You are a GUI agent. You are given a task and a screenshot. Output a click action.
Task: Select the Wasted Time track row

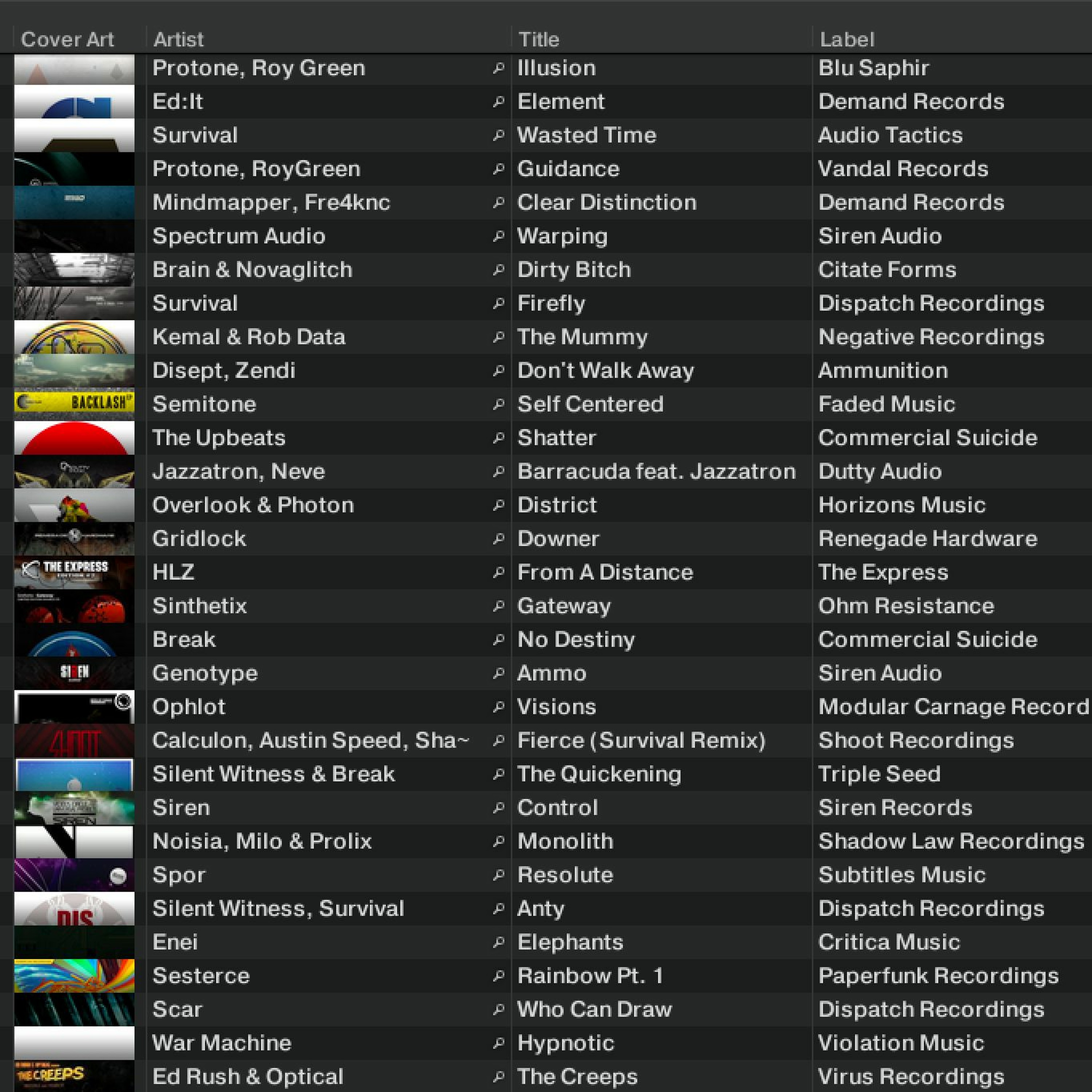coord(586,135)
